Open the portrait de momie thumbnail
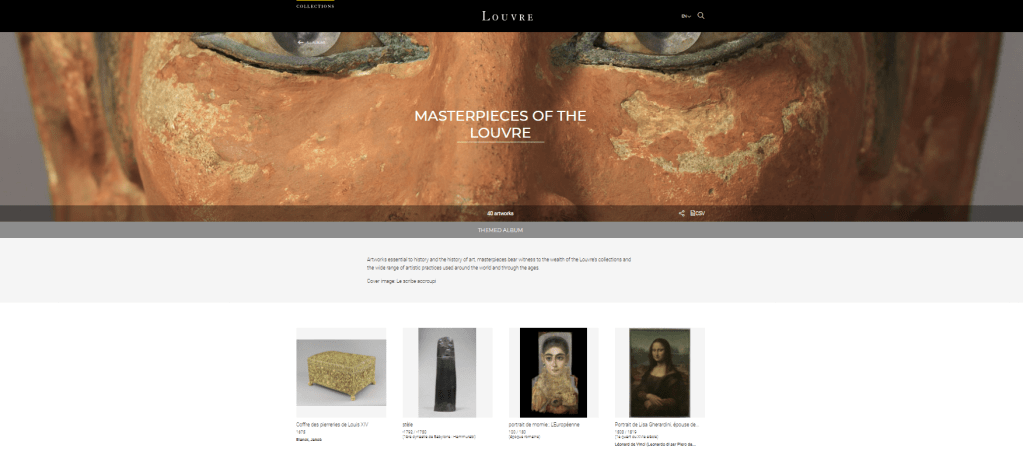This screenshot has height=462, width=1023. pyautogui.click(x=553, y=373)
